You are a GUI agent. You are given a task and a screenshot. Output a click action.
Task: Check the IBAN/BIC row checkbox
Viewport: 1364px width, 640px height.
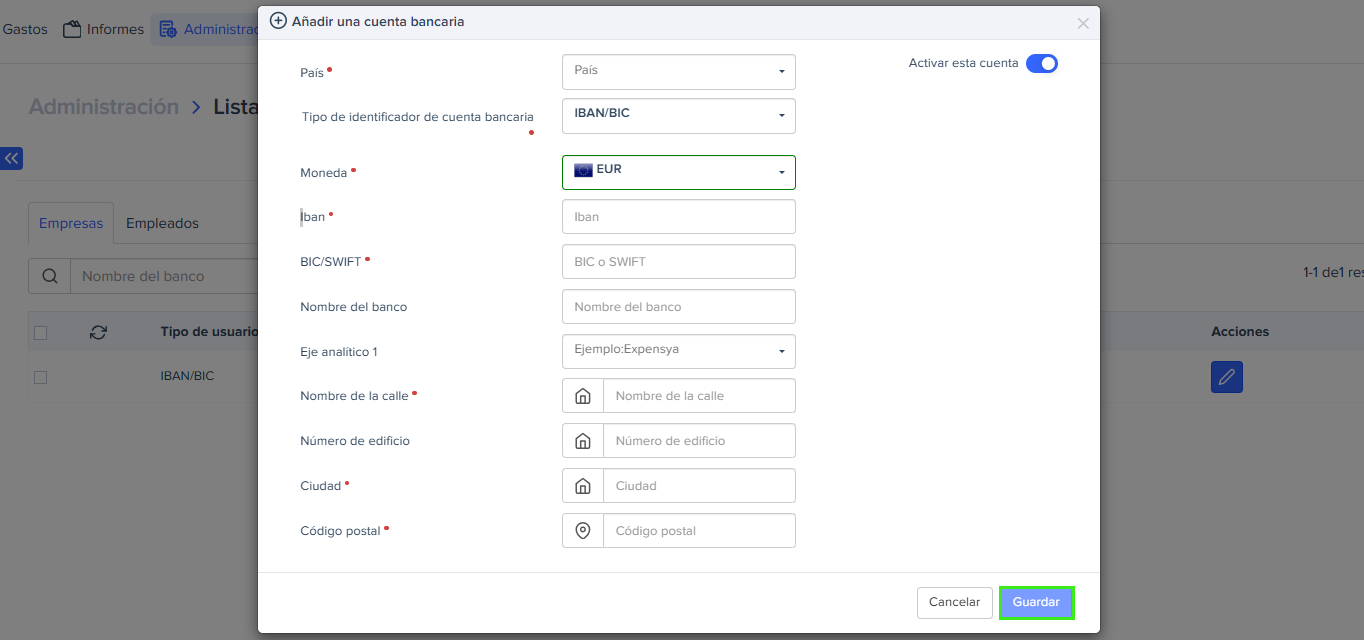[x=40, y=377]
